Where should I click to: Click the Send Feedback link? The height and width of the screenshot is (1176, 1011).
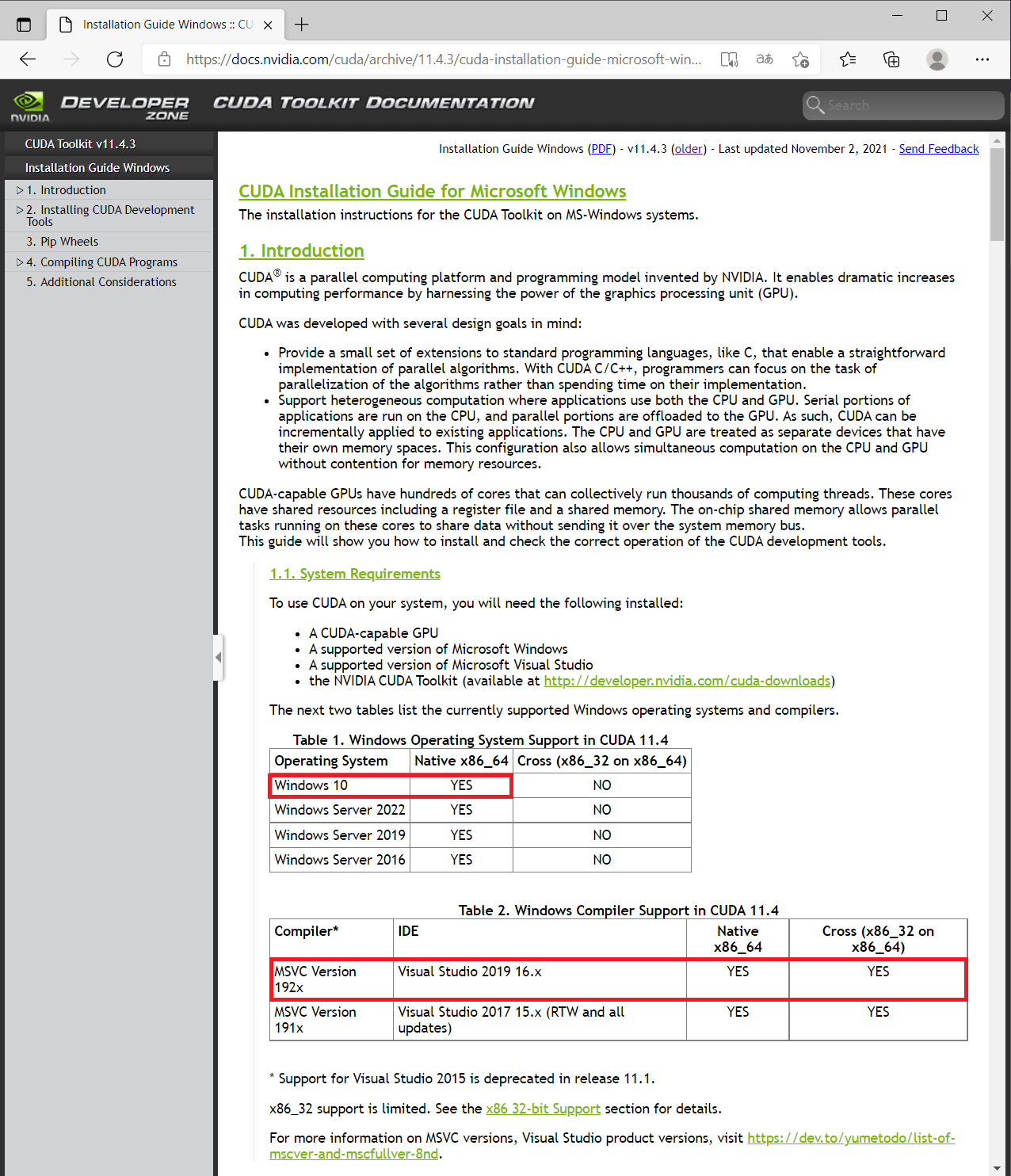point(939,149)
